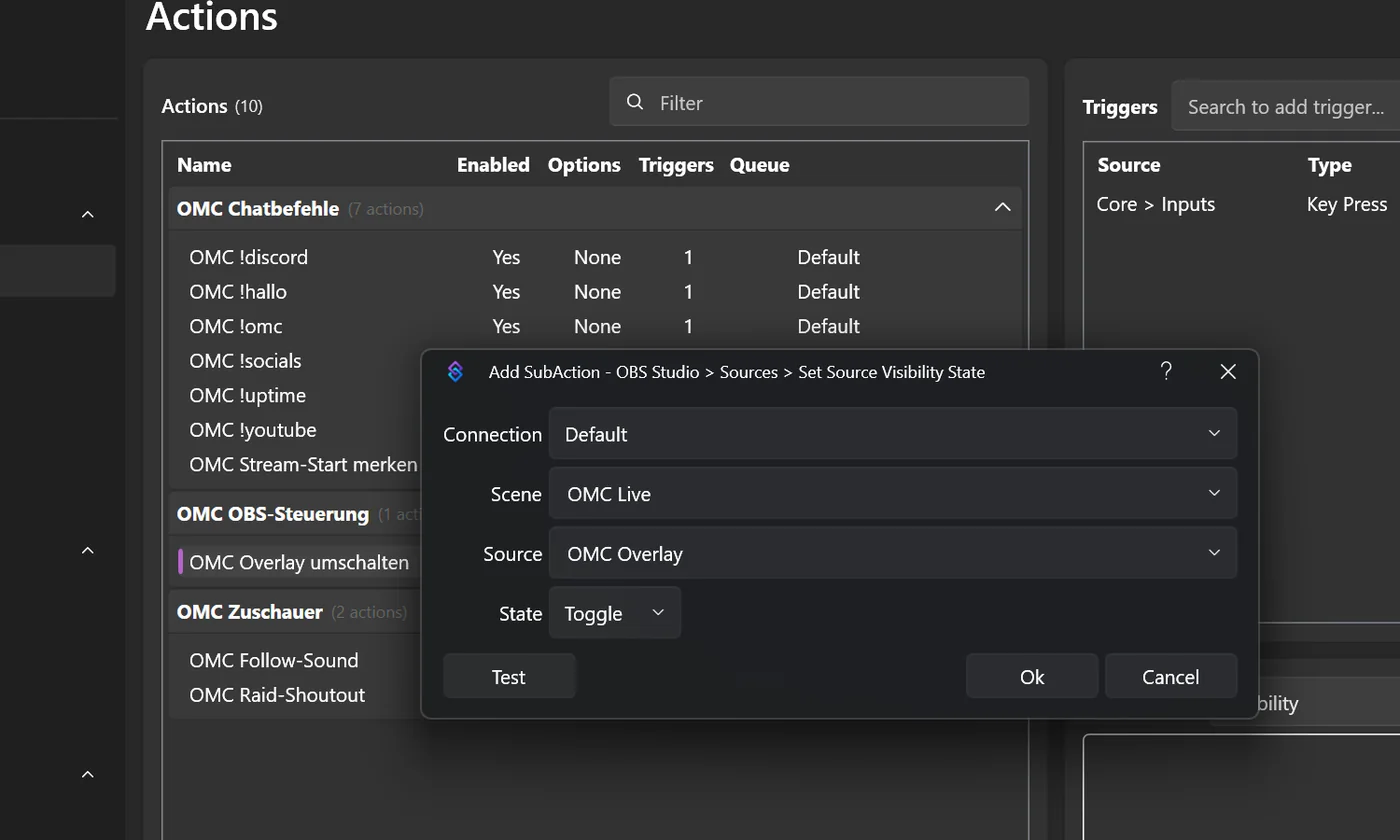
Task: Click the magnifier icon in Filter box
Action: click(635, 102)
